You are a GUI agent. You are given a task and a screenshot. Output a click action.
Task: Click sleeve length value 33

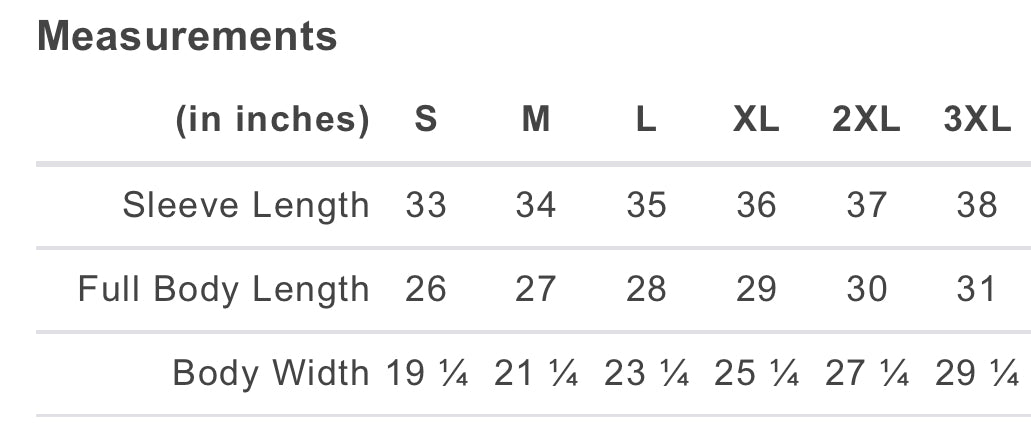[426, 205]
